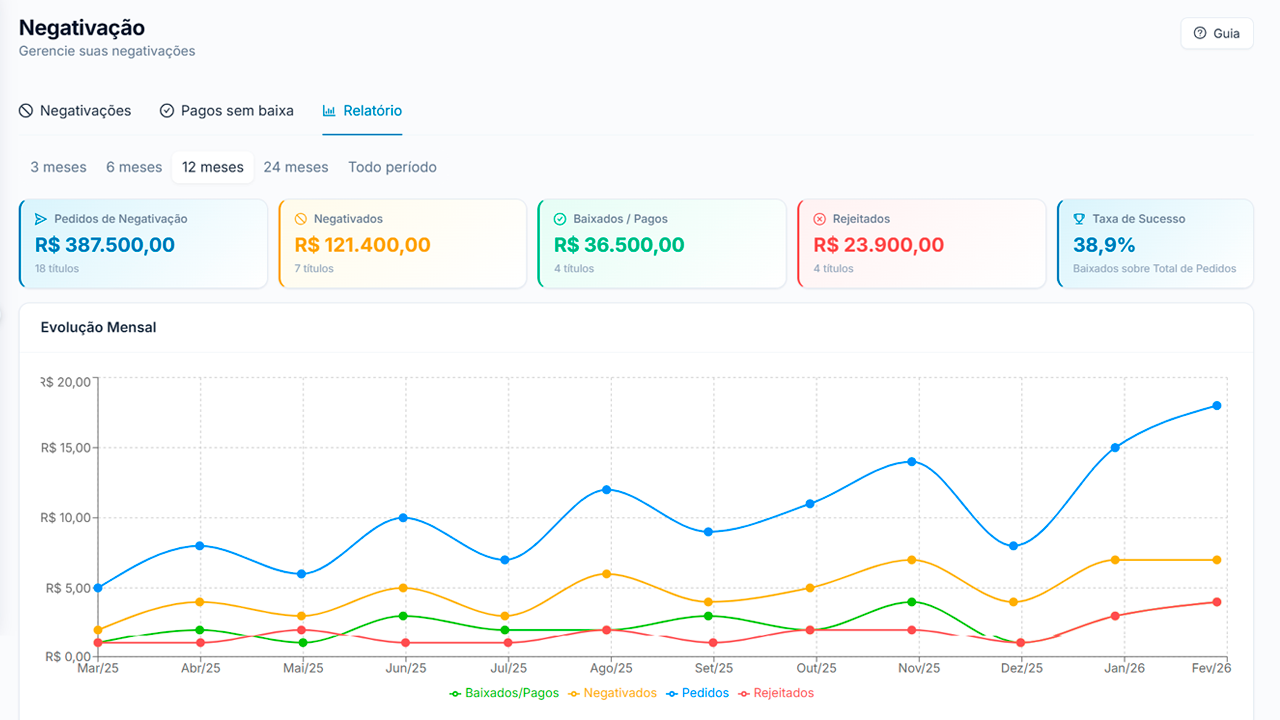Click the Mar/25 axis label

coord(98,668)
